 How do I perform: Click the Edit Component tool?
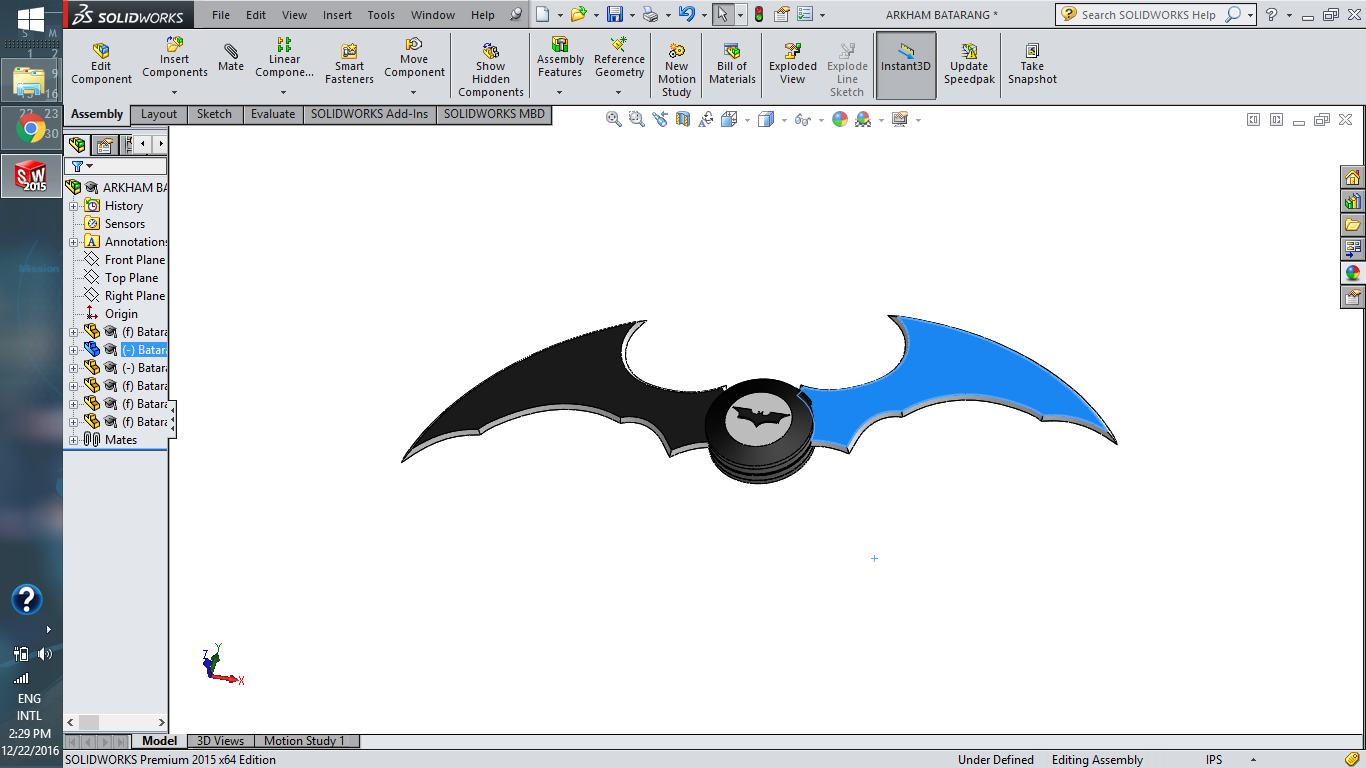click(x=101, y=65)
